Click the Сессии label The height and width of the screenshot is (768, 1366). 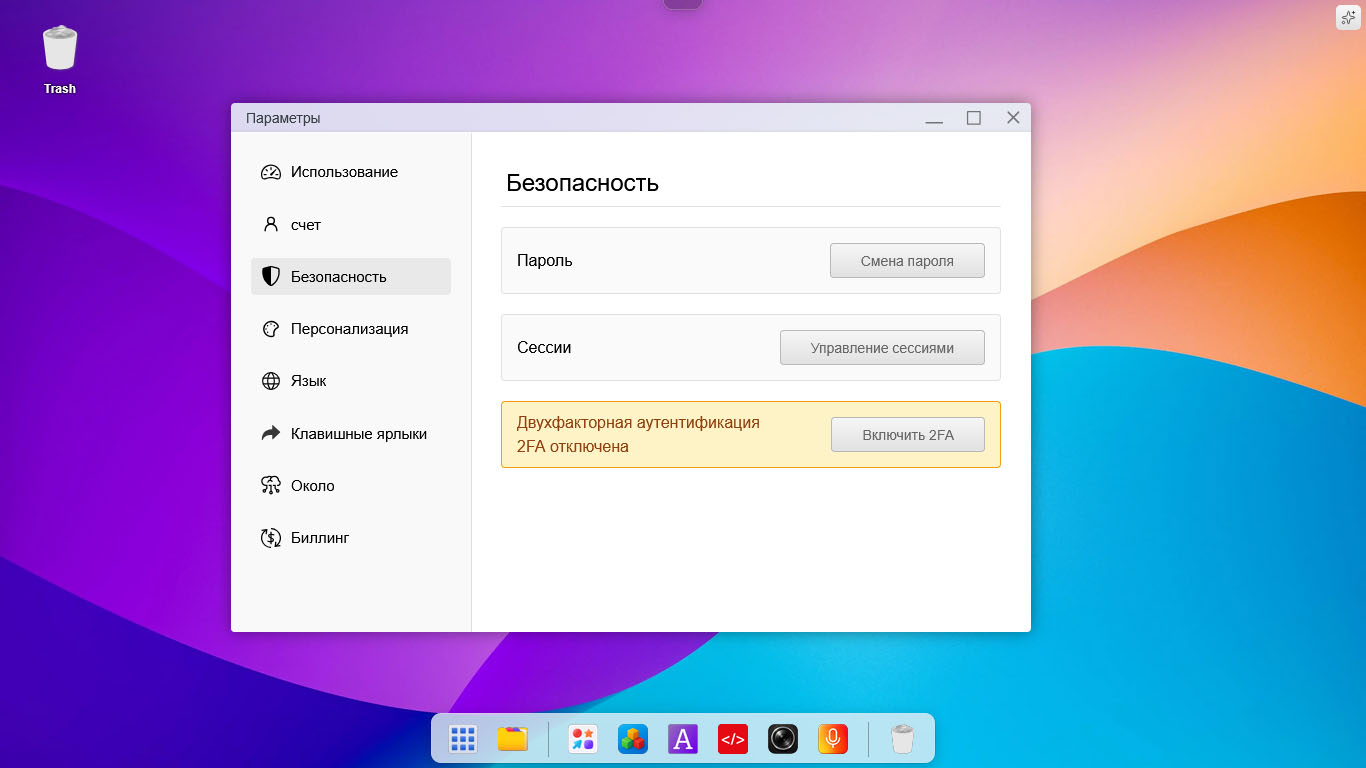coord(544,348)
